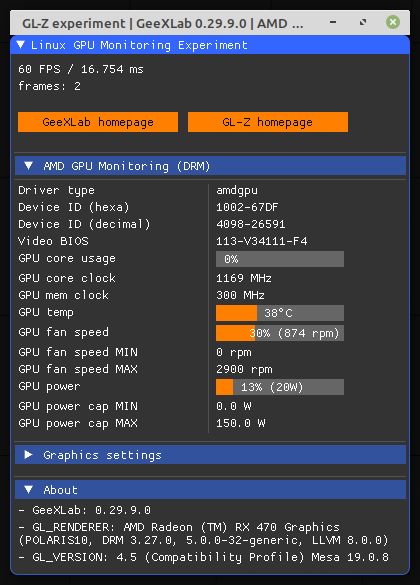Screen dimensions: 420x585
Task: Click the '4098-26591' value
Action: coord(251,224)
